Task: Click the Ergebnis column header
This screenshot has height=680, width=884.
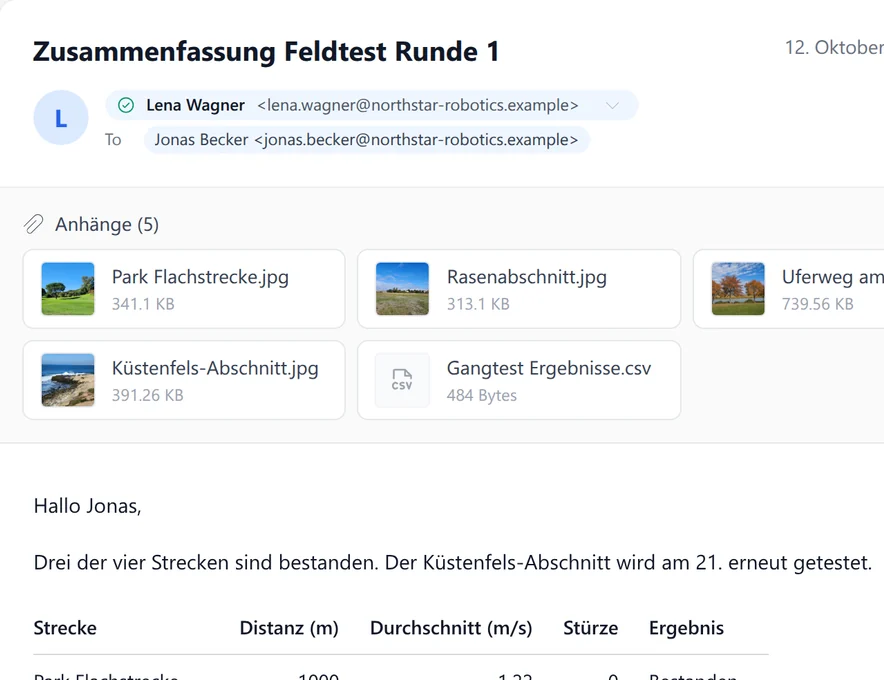Action: coord(686,628)
